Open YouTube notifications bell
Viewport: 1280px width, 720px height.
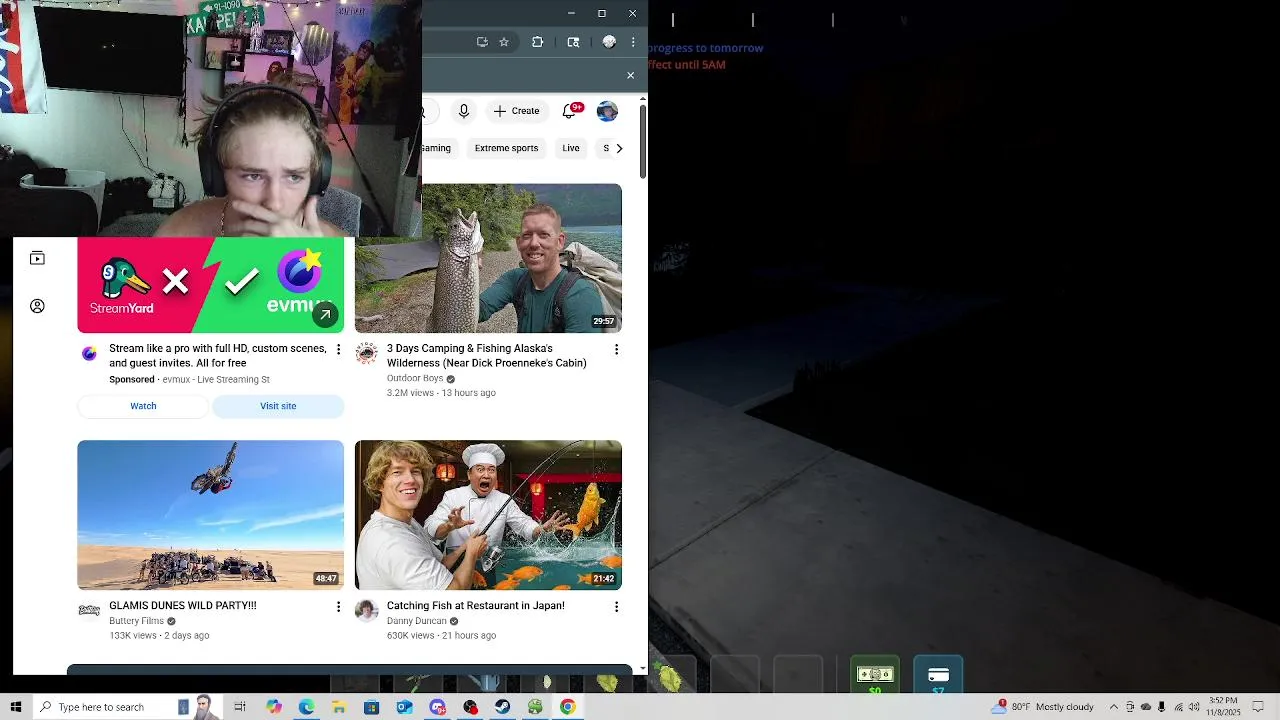(x=569, y=111)
